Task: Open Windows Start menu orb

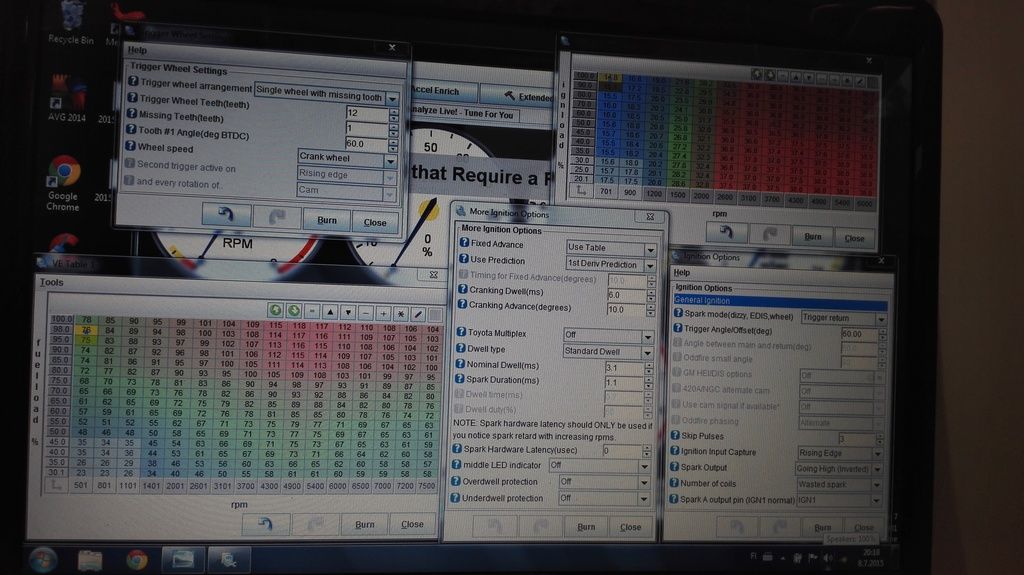Action: pyautogui.click(x=43, y=560)
